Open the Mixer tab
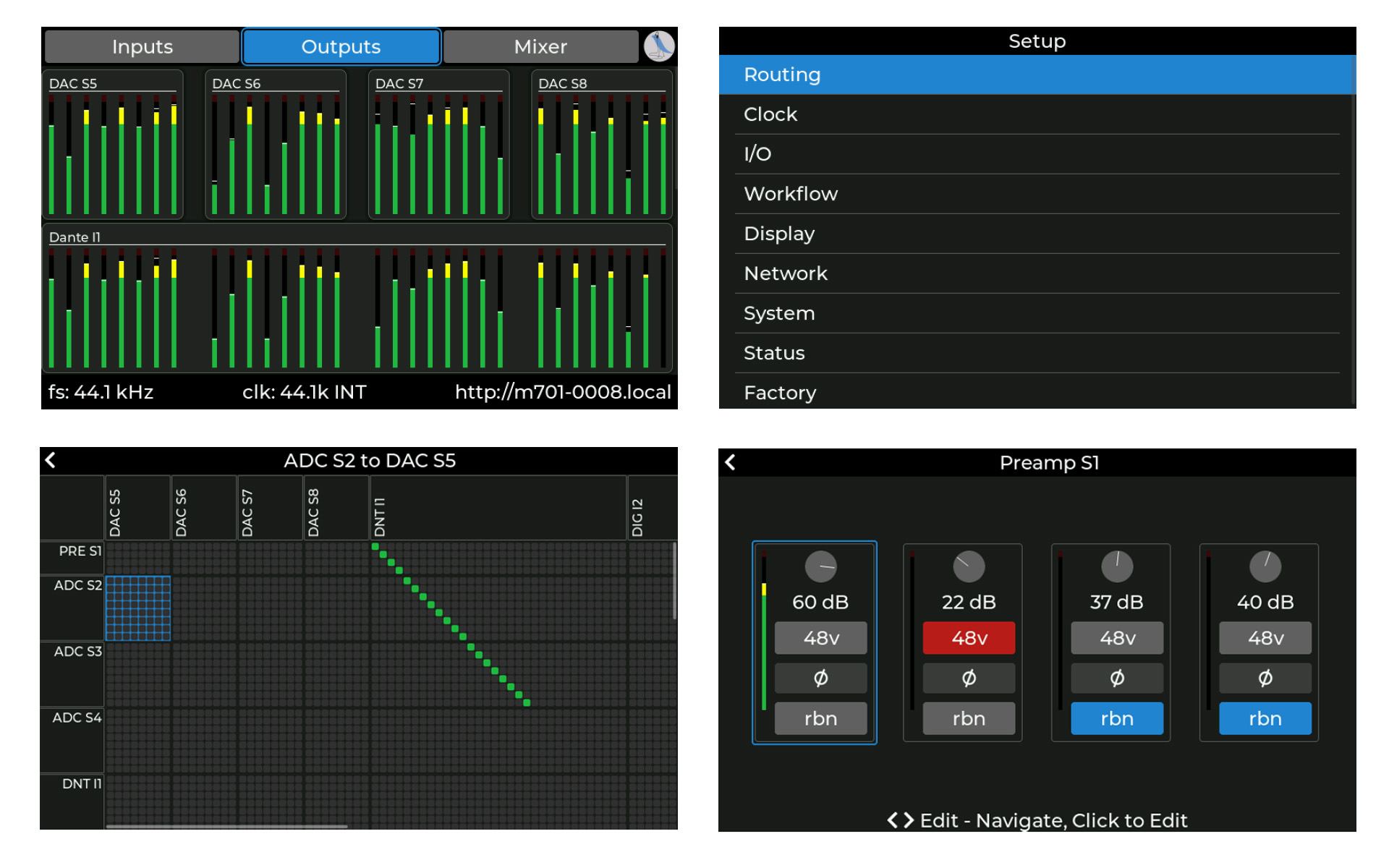This screenshot has width=1389, height=868. 540,47
